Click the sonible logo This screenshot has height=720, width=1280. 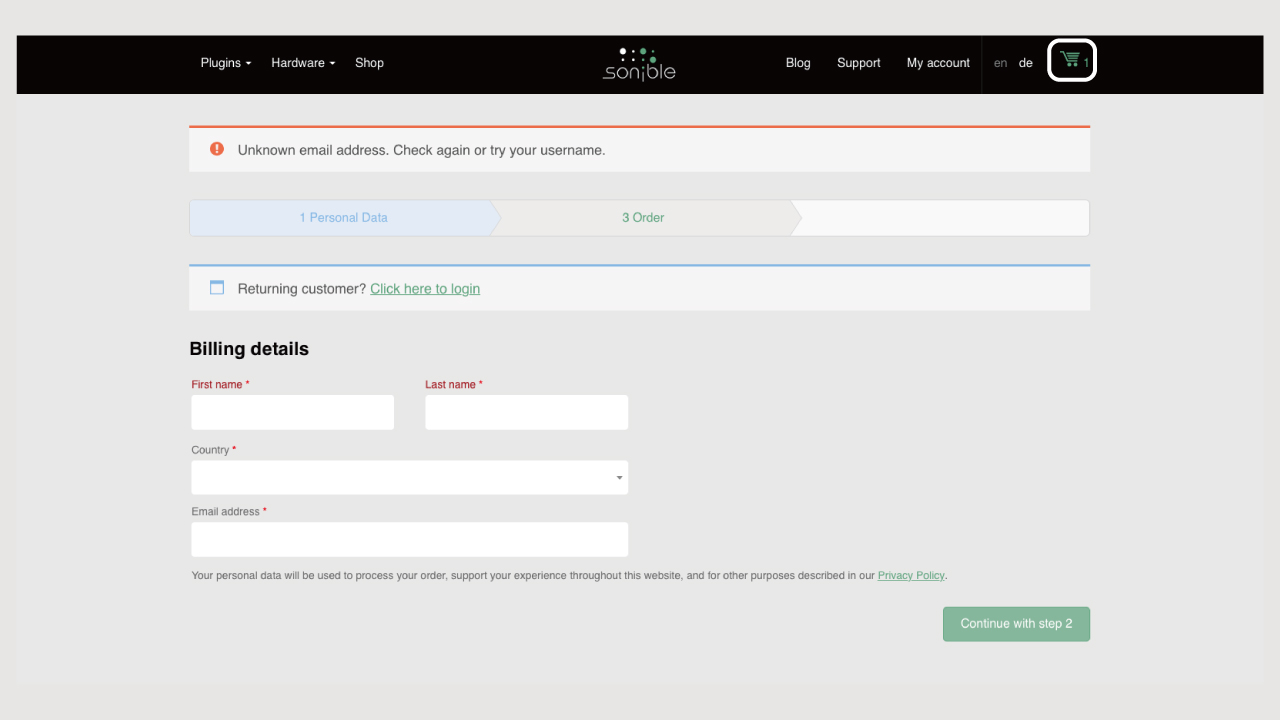point(639,63)
